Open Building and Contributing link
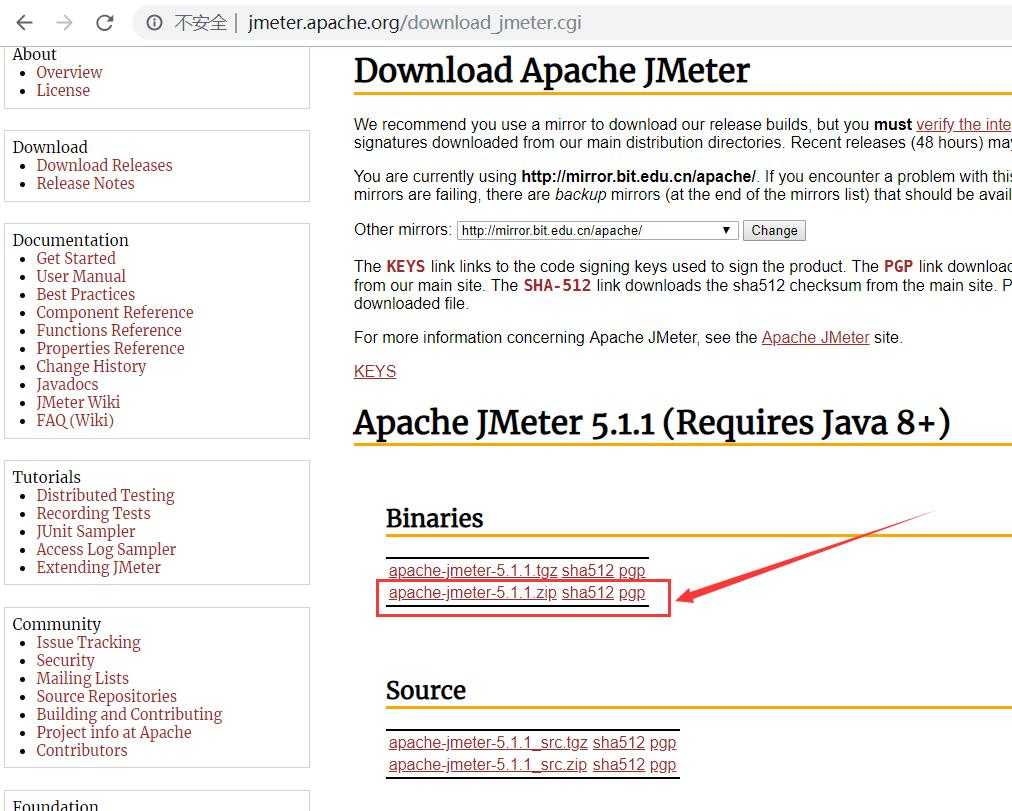 [x=129, y=715]
